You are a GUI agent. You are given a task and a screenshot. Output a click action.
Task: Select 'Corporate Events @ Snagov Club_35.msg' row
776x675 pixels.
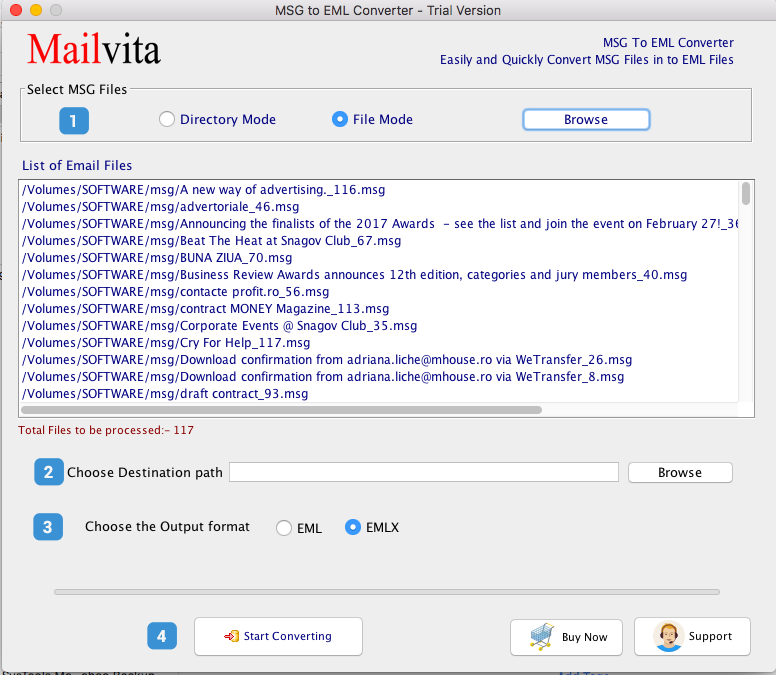tap(379, 326)
